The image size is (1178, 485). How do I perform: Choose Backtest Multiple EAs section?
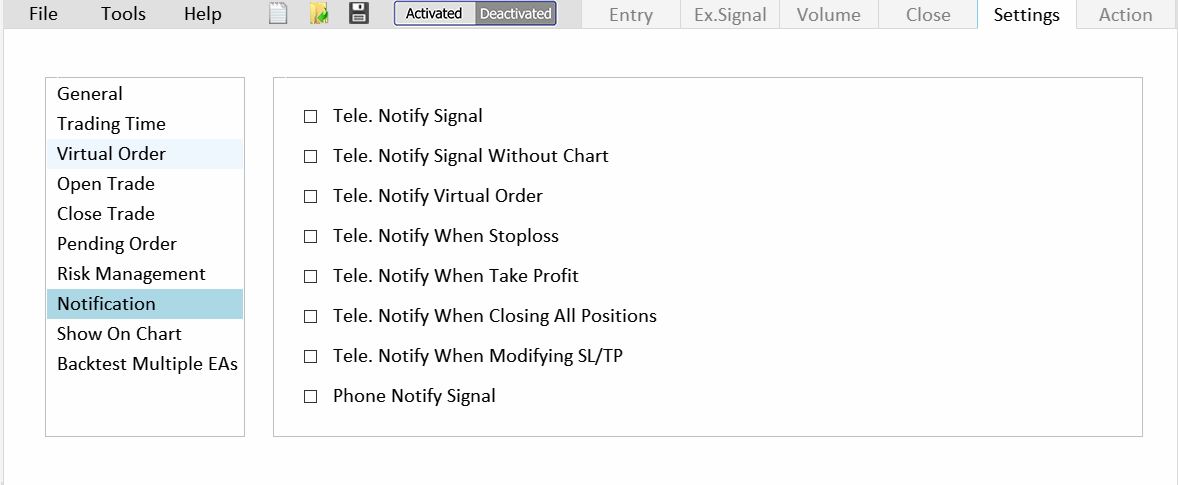click(145, 364)
